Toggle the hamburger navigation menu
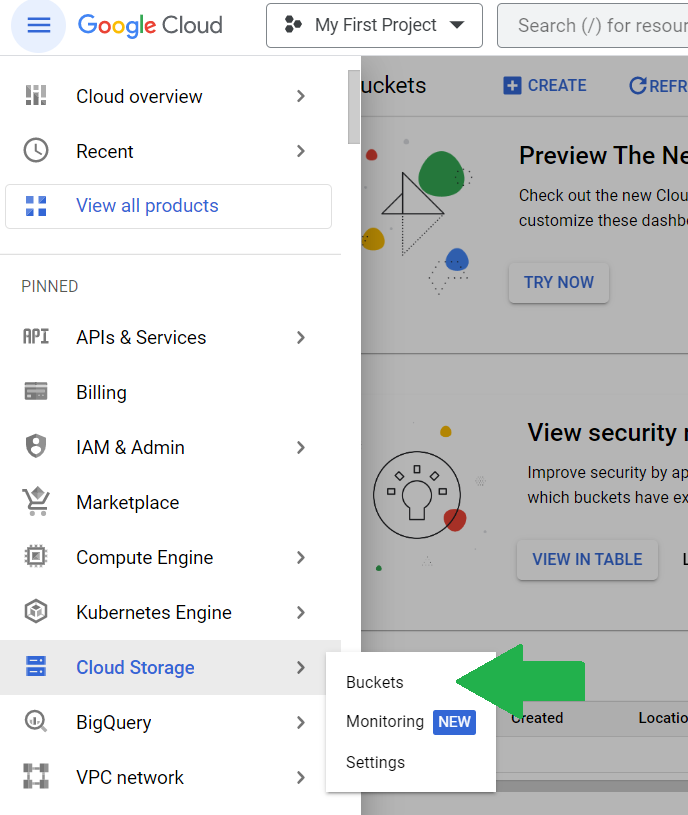Screen dimensions: 688x815 (38, 25)
